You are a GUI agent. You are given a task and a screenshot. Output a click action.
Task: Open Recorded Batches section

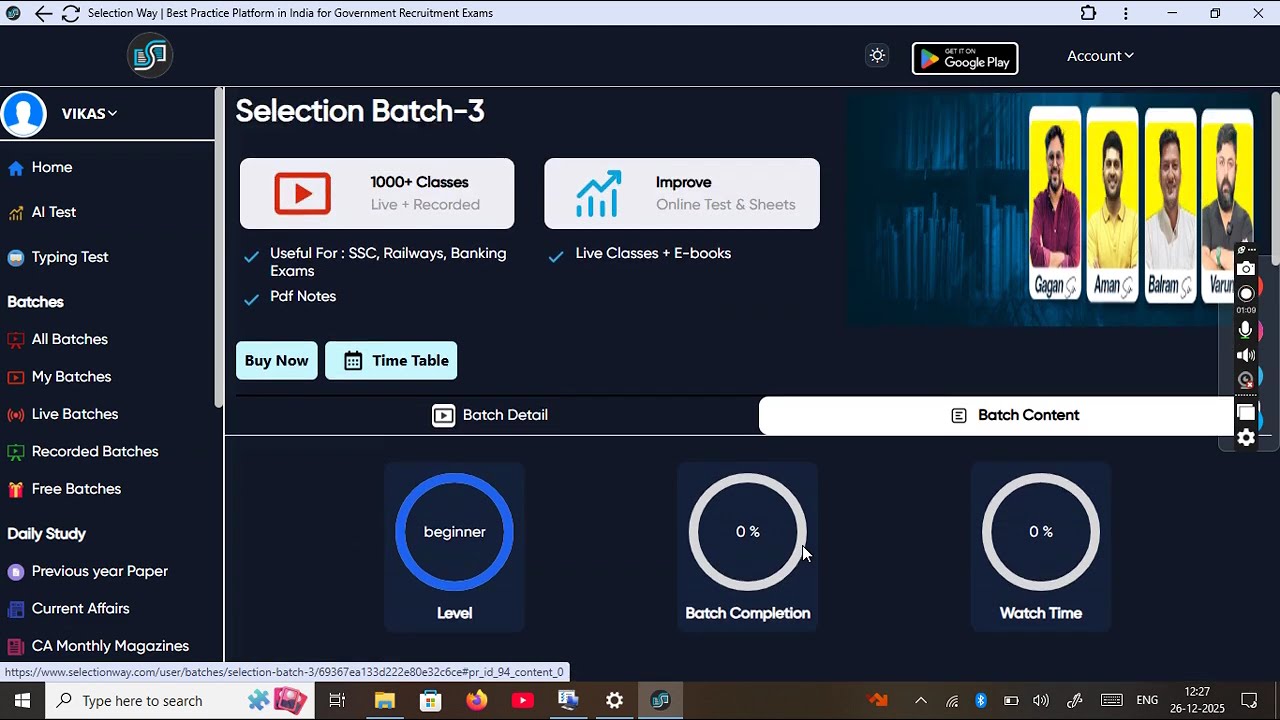coord(95,451)
